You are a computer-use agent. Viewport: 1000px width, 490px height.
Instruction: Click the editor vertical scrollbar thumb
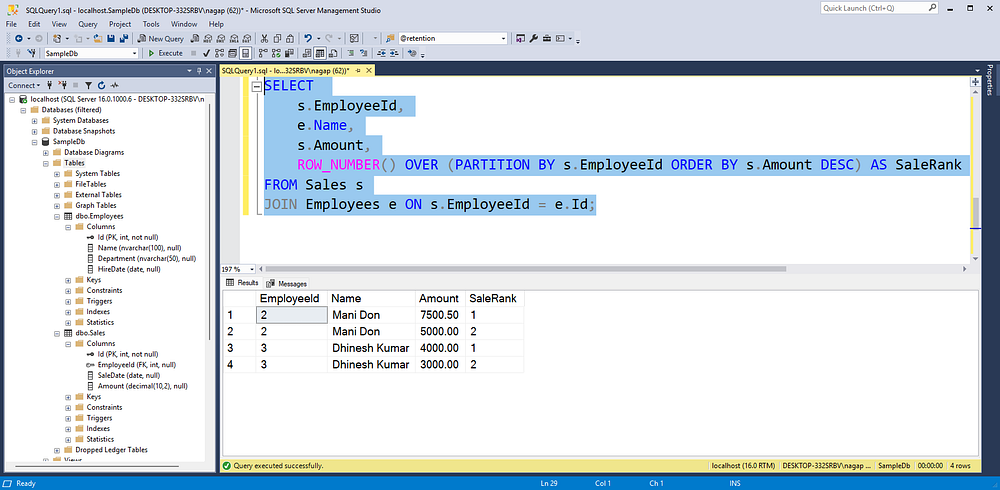(974, 212)
